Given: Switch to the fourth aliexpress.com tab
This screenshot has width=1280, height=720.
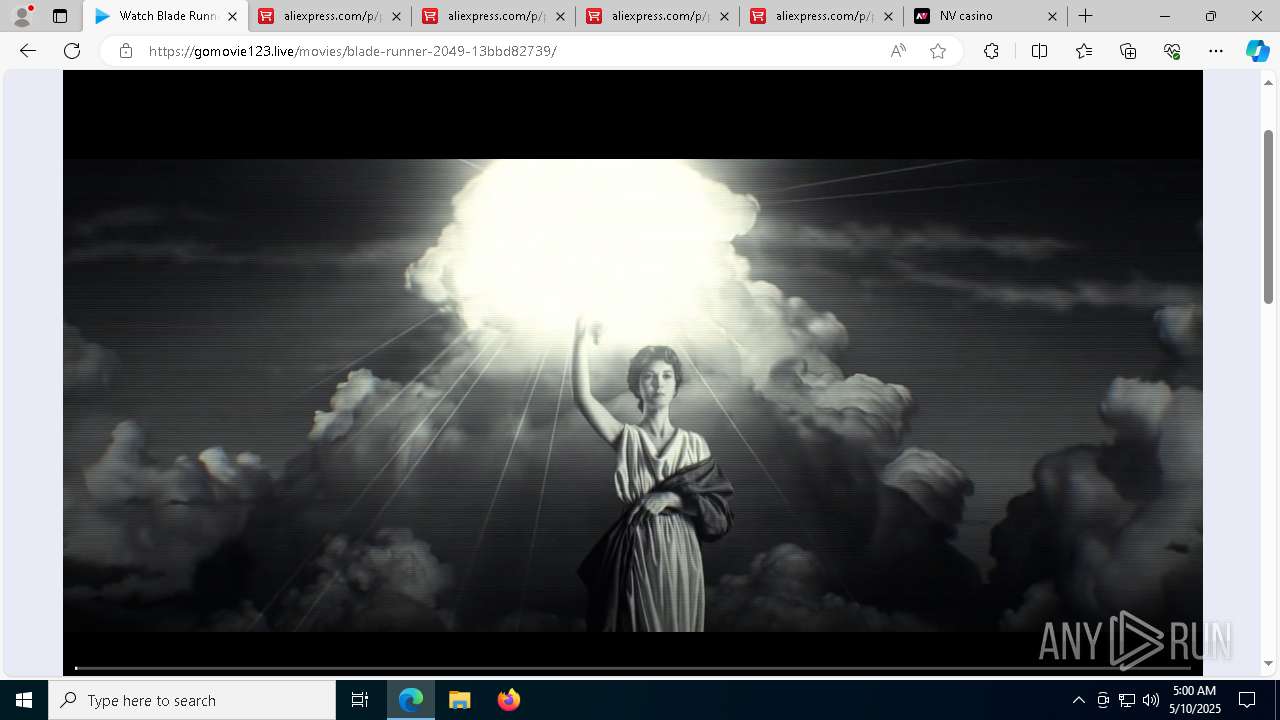Looking at the screenshot, I should (x=822, y=16).
